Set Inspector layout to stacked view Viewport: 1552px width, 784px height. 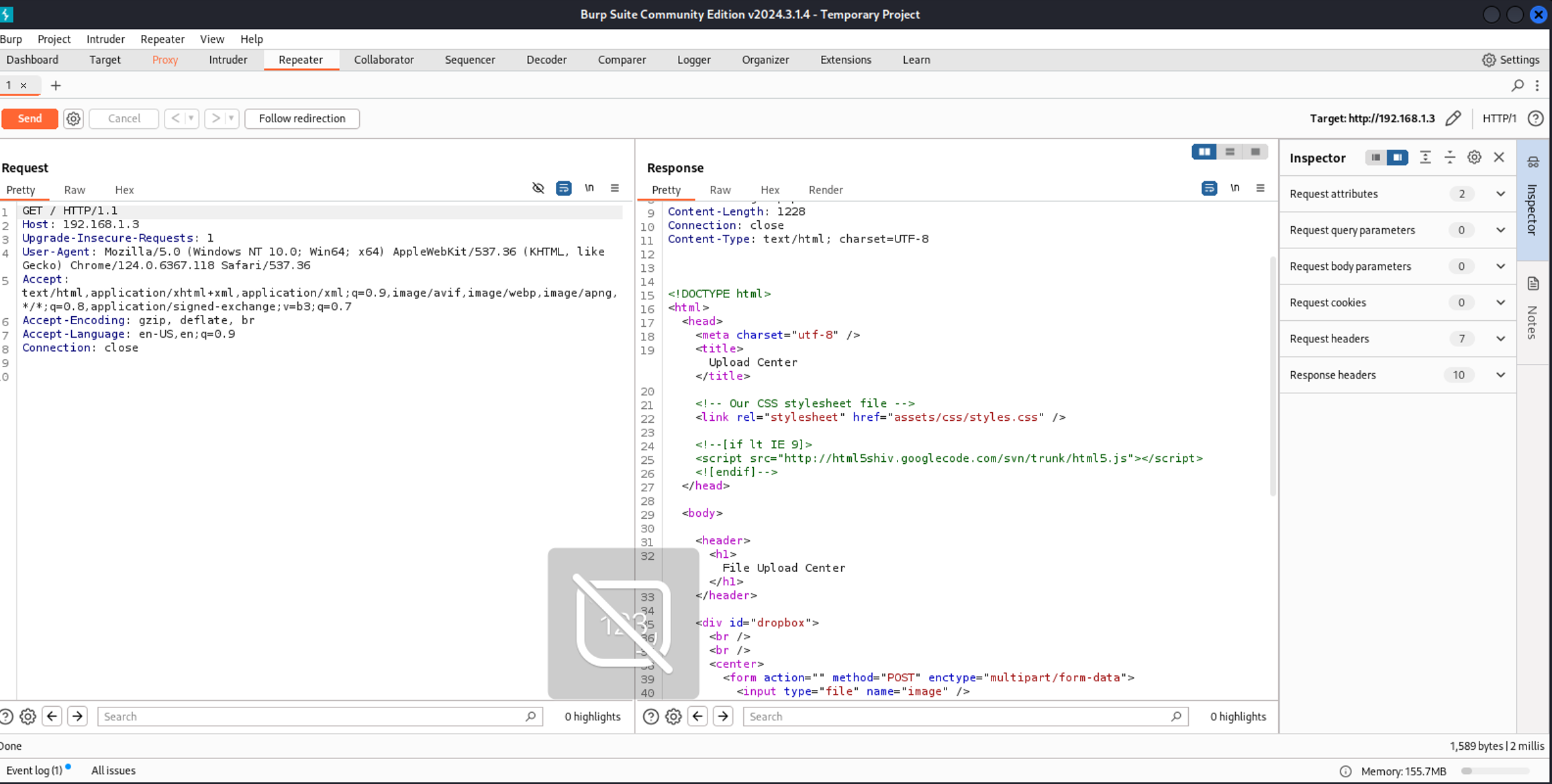[x=1375, y=157]
